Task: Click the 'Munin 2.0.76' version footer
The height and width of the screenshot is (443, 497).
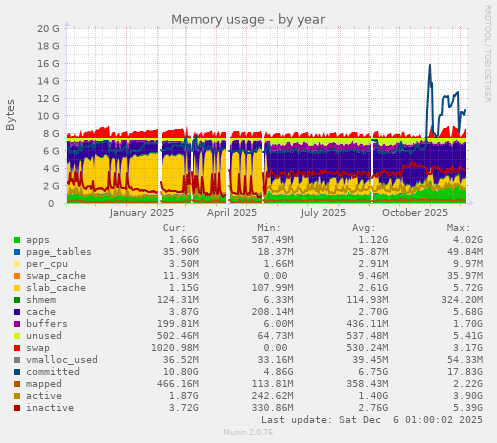Action: (248, 433)
